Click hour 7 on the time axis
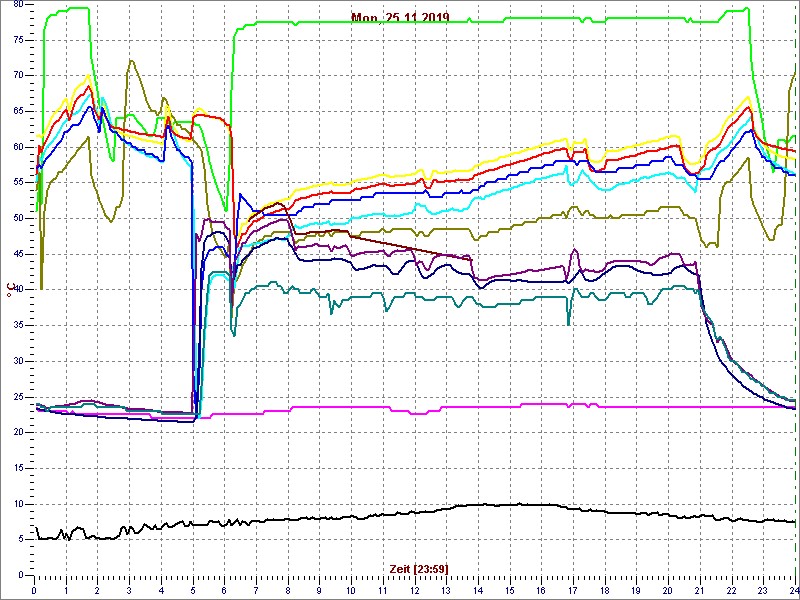The image size is (800, 600). click(256, 591)
